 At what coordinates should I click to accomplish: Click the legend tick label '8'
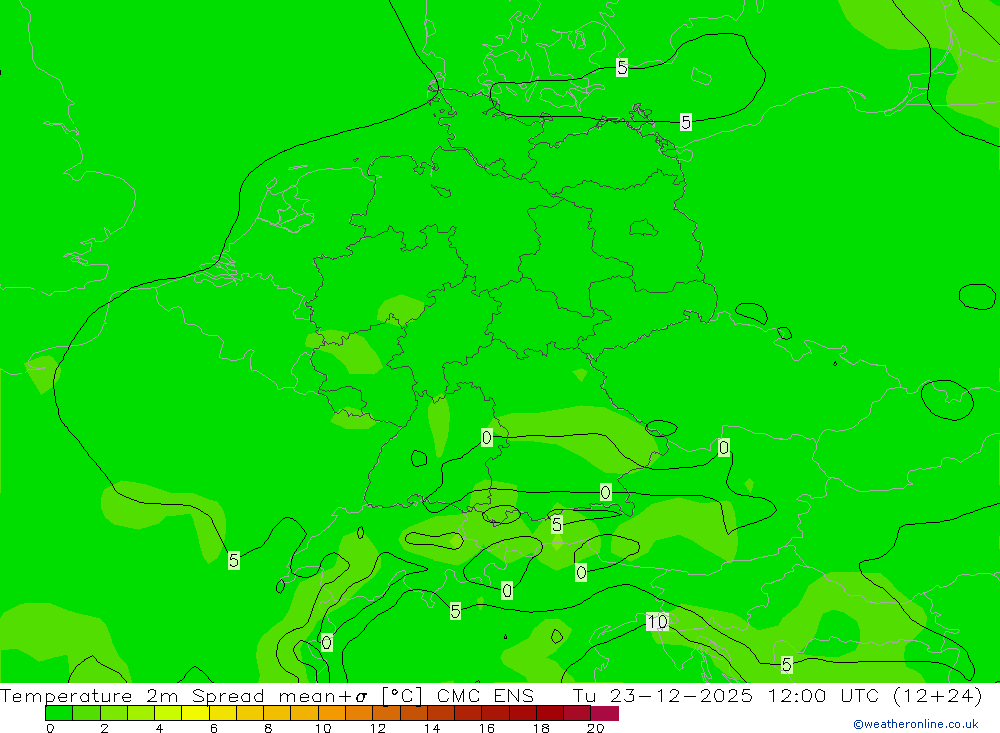coord(268,728)
